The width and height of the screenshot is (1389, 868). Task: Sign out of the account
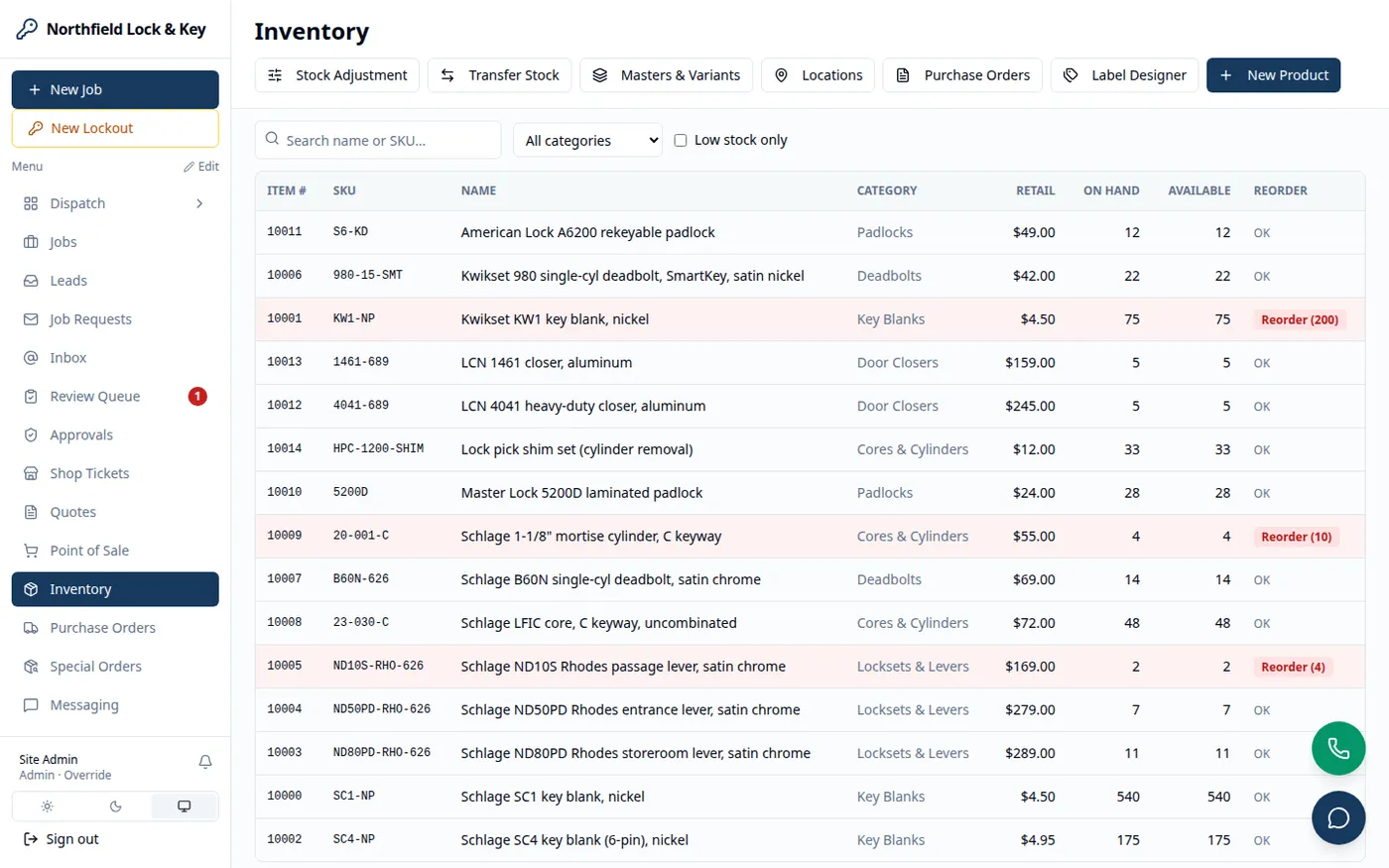pos(62,839)
